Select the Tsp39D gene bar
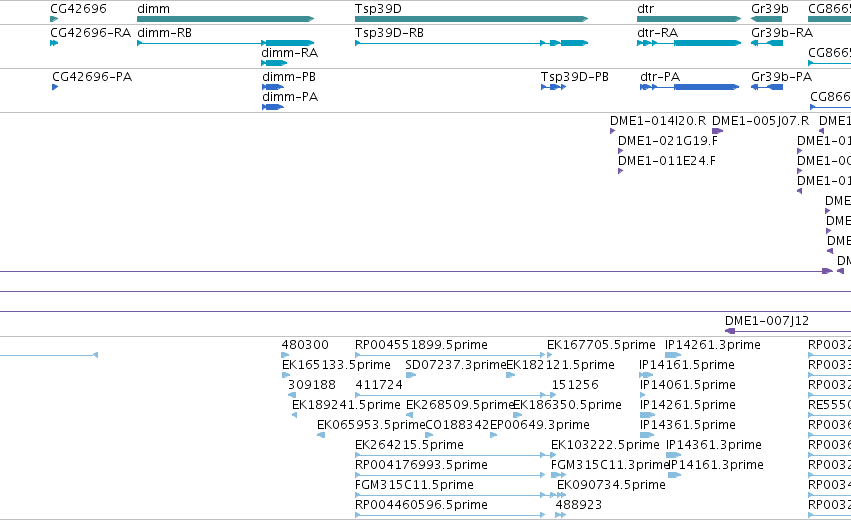851x520 pixels. [471, 19]
